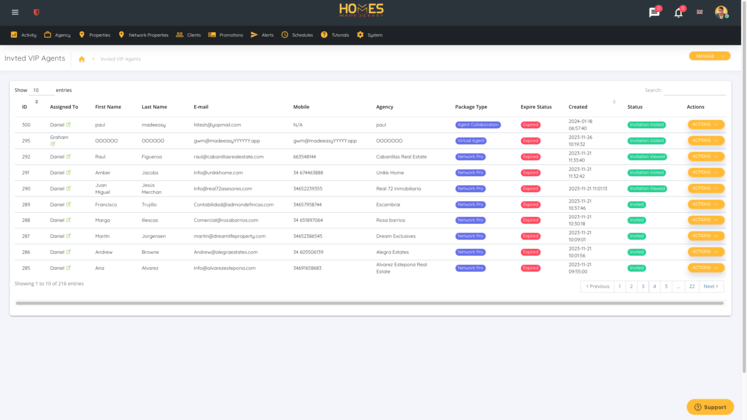The height and width of the screenshot is (420, 747).
Task: Click the red shield icon in header
Action: pyautogui.click(x=36, y=12)
